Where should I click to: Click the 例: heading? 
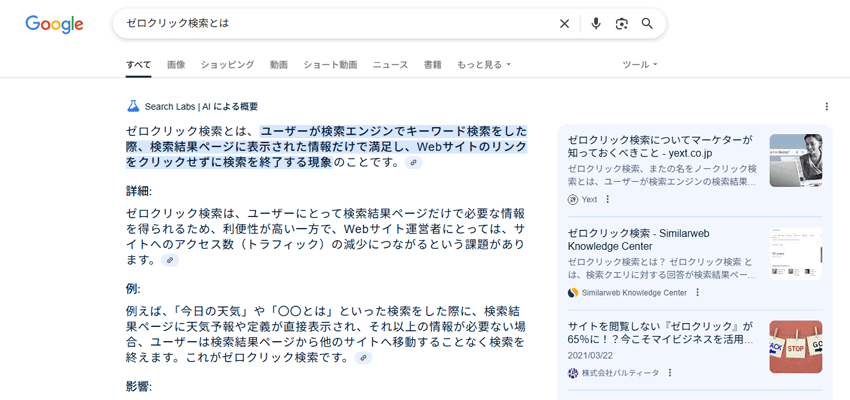coord(133,289)
